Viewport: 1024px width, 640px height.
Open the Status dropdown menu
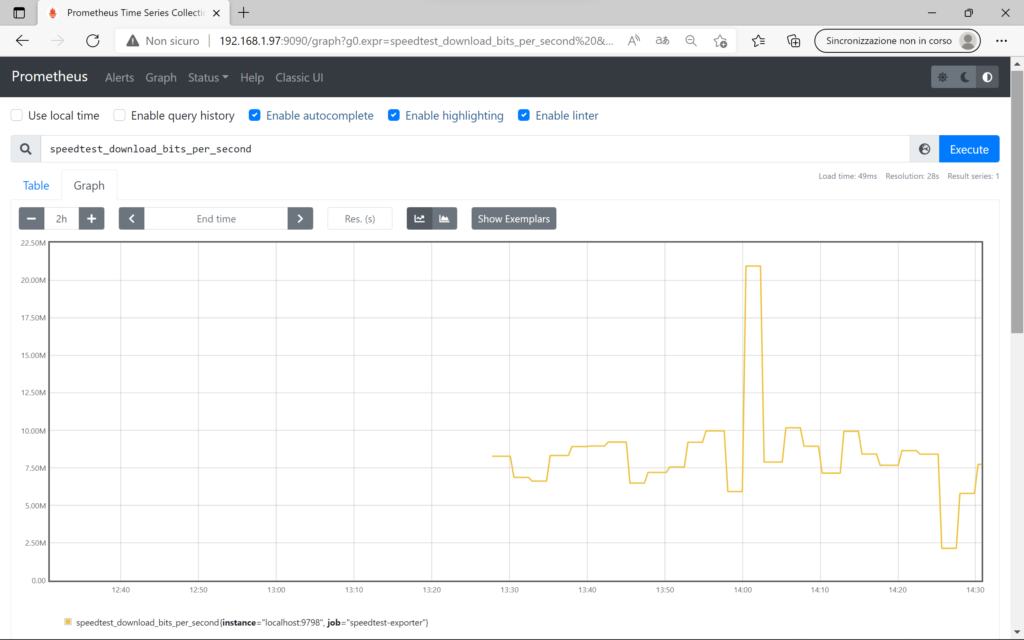(207, 77)
